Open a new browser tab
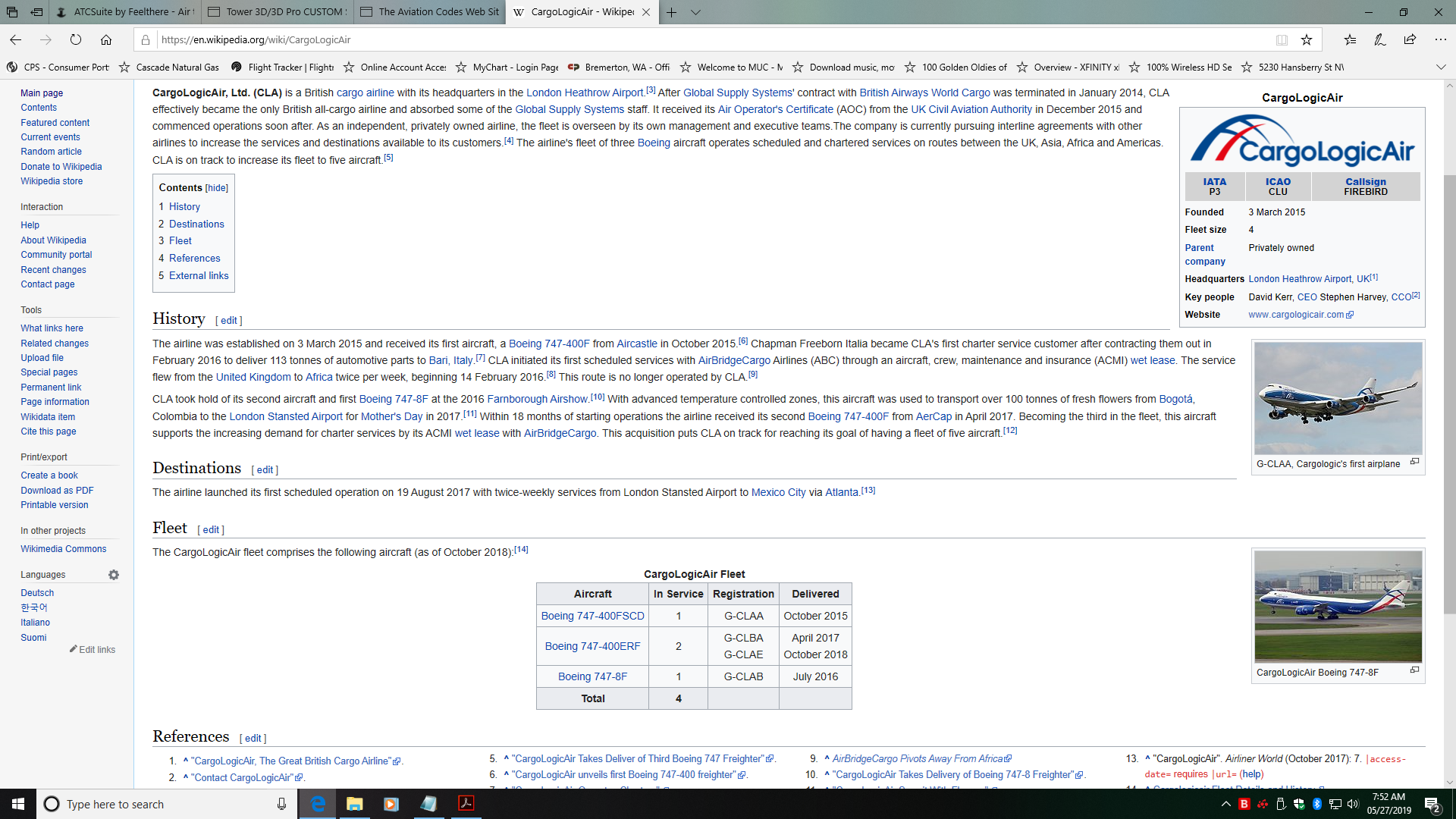This screenshot has width=1456, height=819. 672,12
